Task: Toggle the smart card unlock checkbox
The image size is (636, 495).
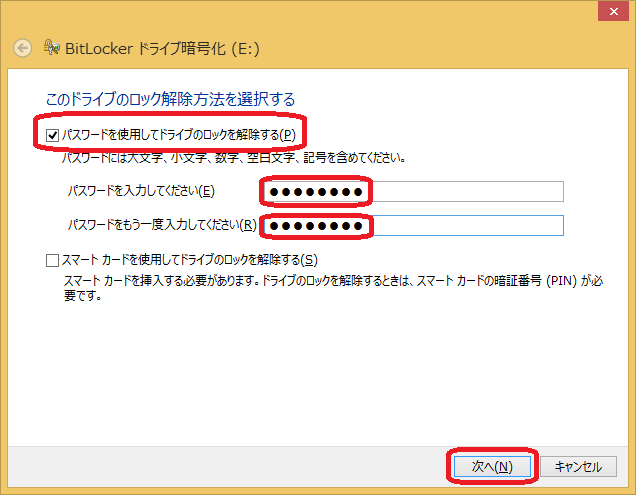Action: [x=52, y=260]
